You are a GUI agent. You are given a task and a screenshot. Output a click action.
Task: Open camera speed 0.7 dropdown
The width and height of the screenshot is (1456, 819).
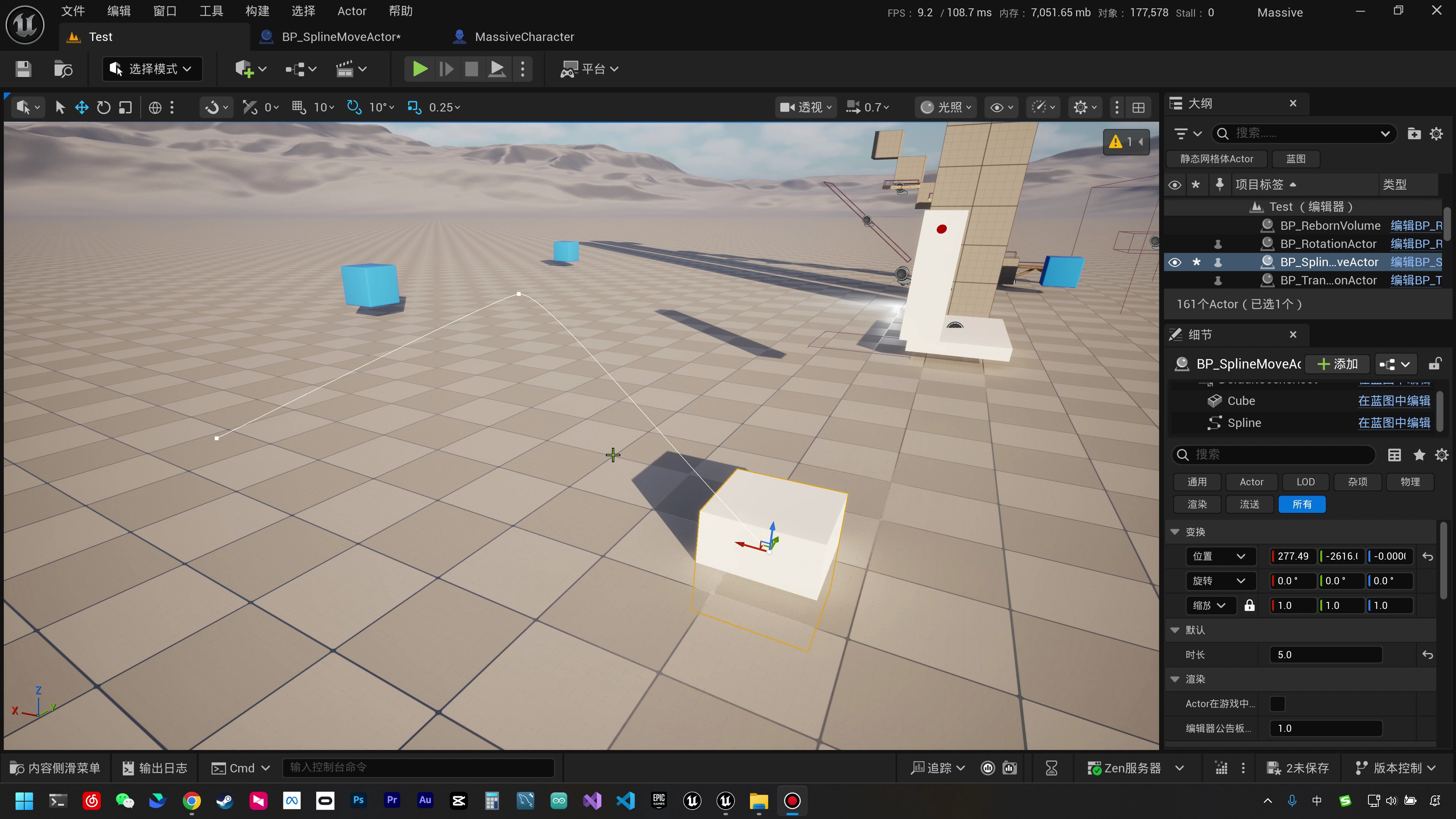868,107
